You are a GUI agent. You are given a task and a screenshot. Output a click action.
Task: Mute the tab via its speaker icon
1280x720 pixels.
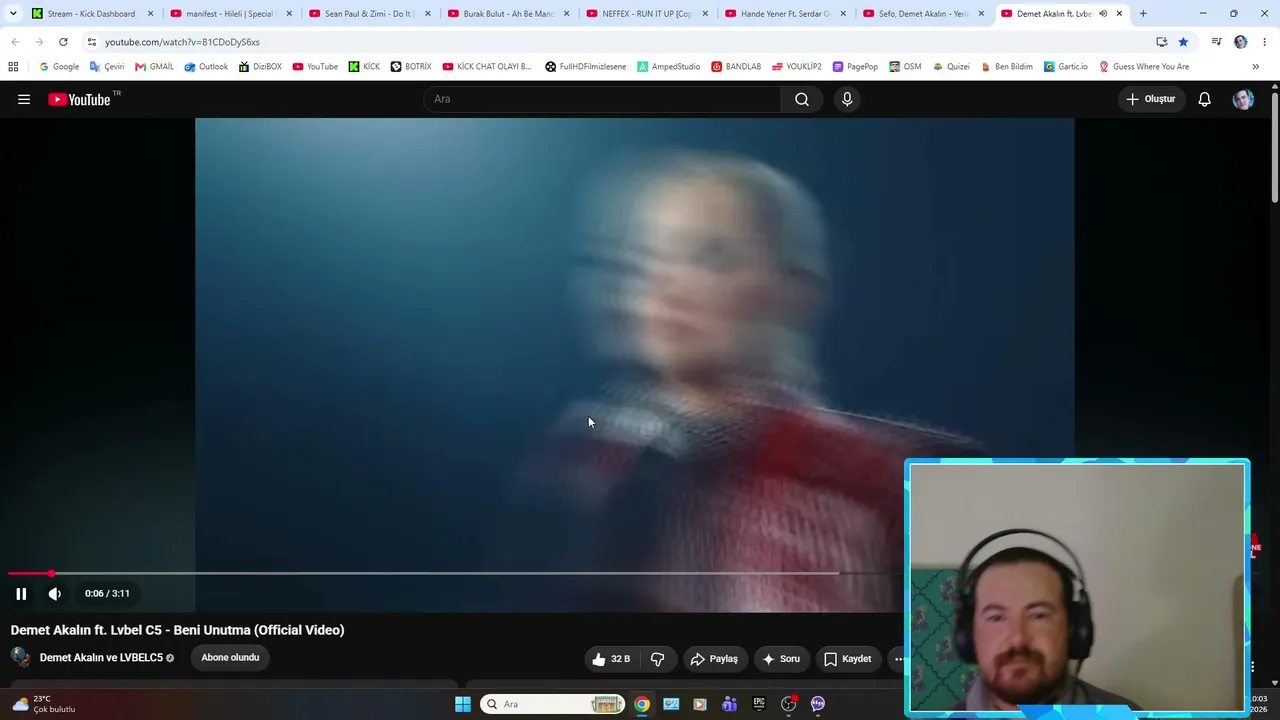pyautogui.click(x=1103, y=14)
